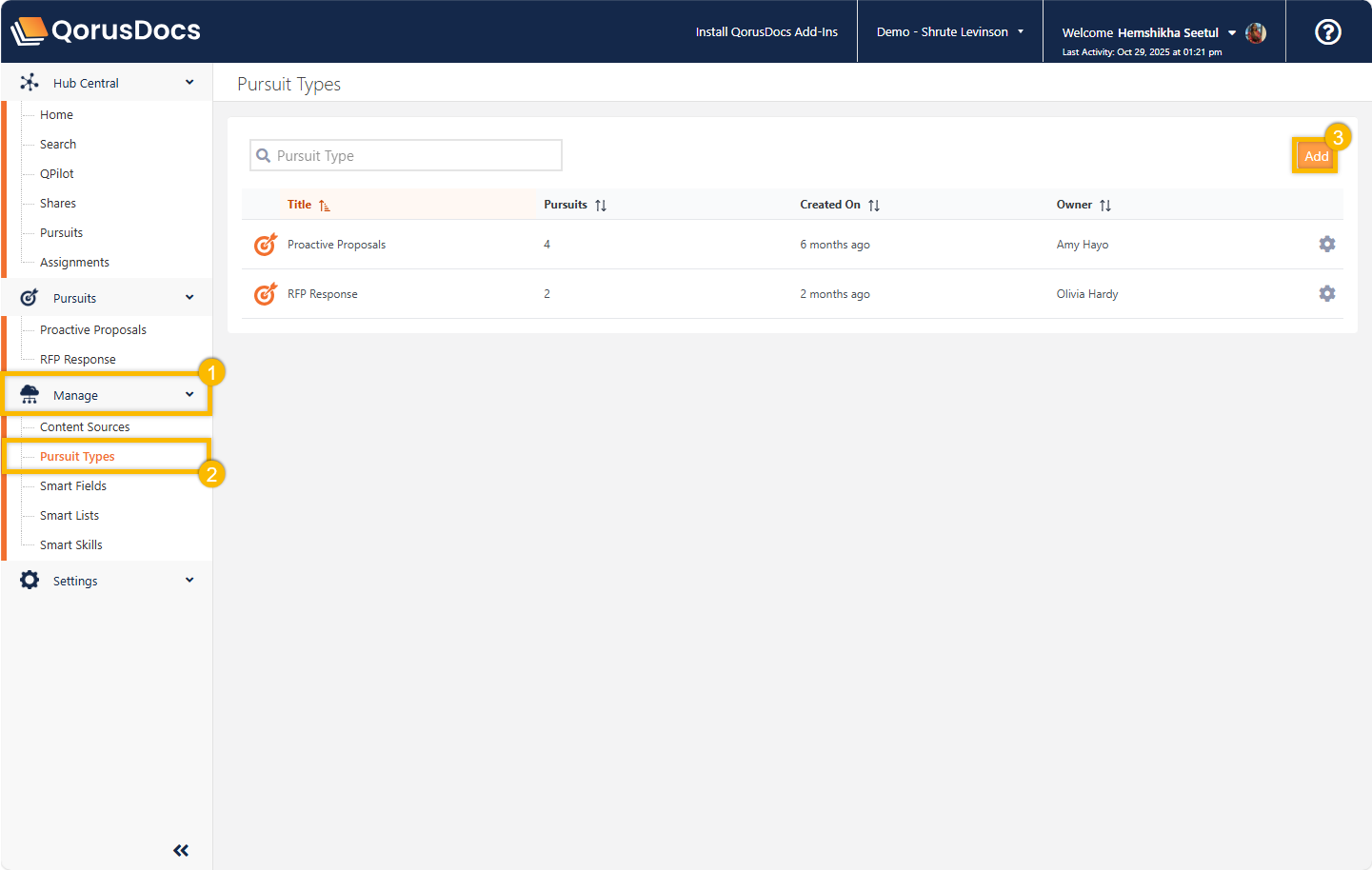Click the target icon beside RFP Response title

[265, 294]
